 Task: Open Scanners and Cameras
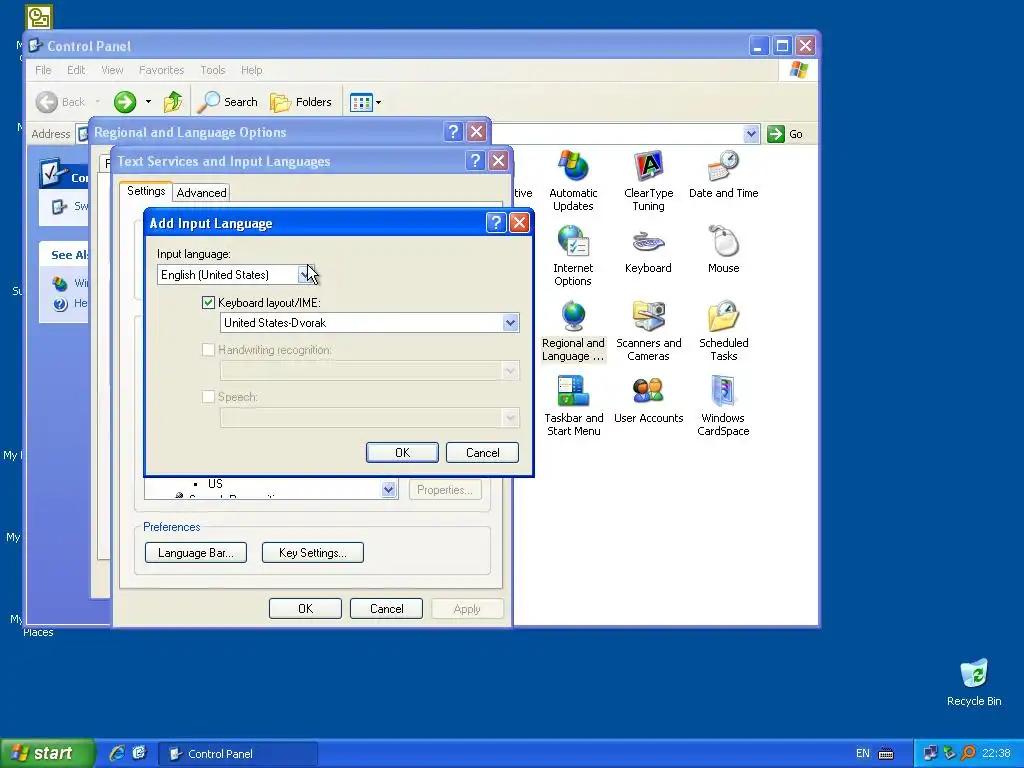tap(648, 331)
